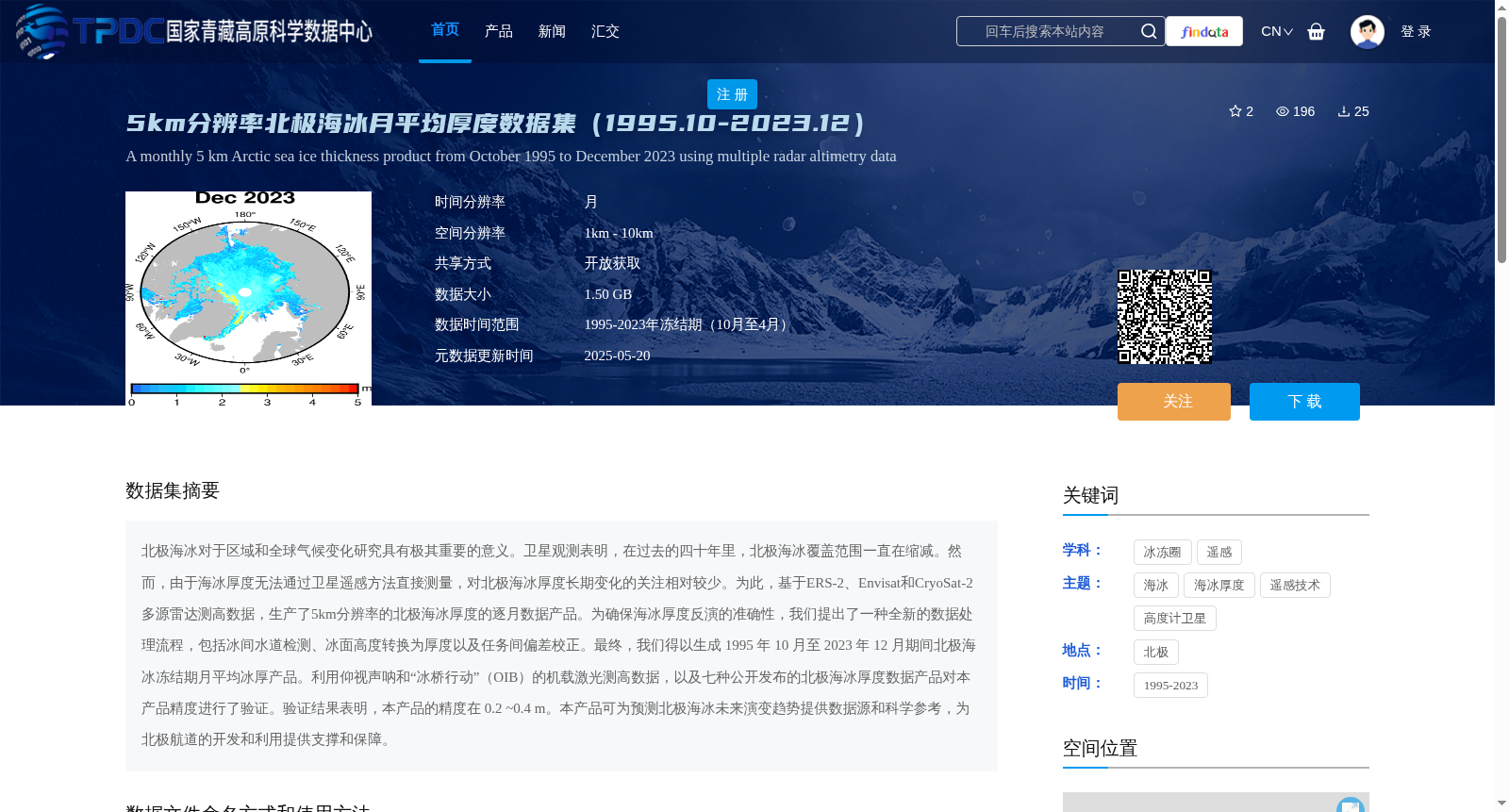Click the '2025-05-20' metadata update date
Screen dimensions: 1509x812
(x=617, y=356)
